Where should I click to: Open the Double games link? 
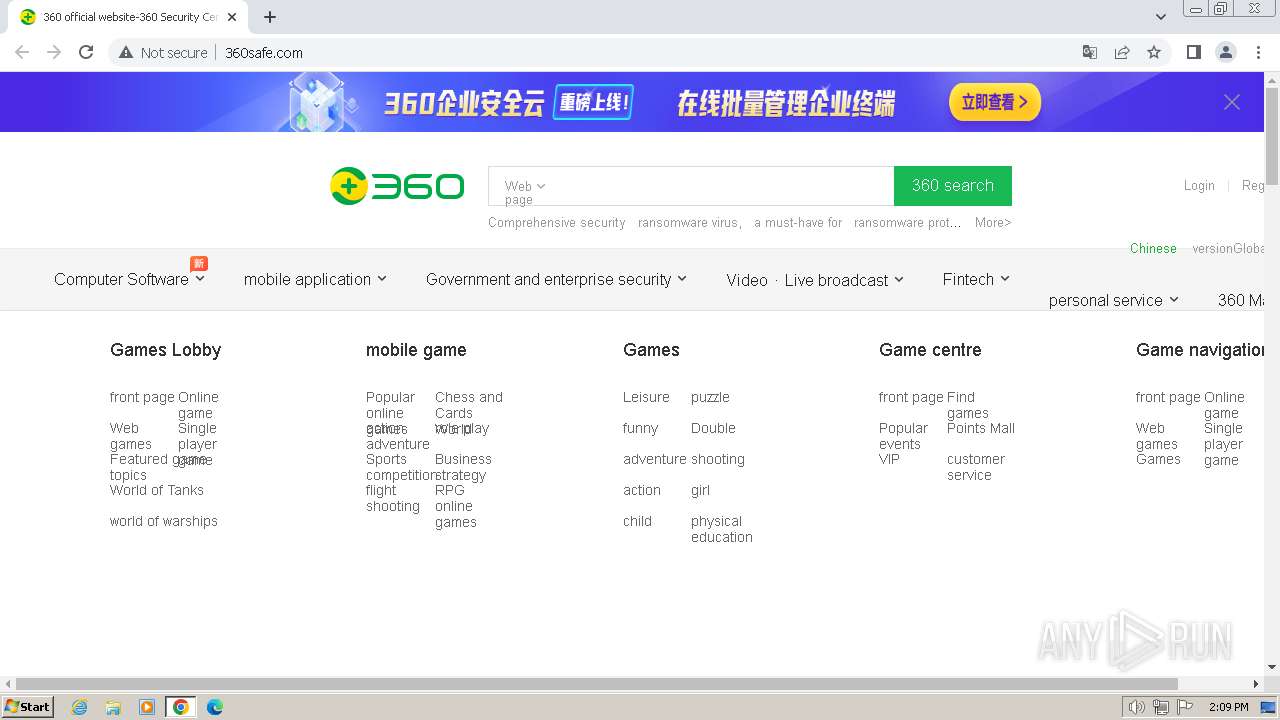point(713,428)
